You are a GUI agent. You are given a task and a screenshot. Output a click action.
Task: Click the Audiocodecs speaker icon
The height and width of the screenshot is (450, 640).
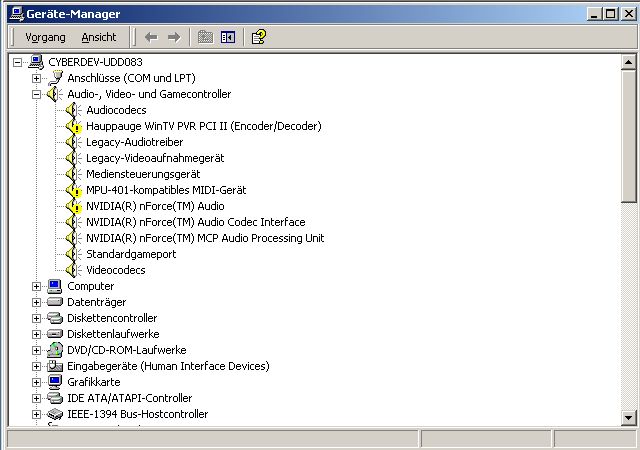pyautogui.click(x=73, y=110)
